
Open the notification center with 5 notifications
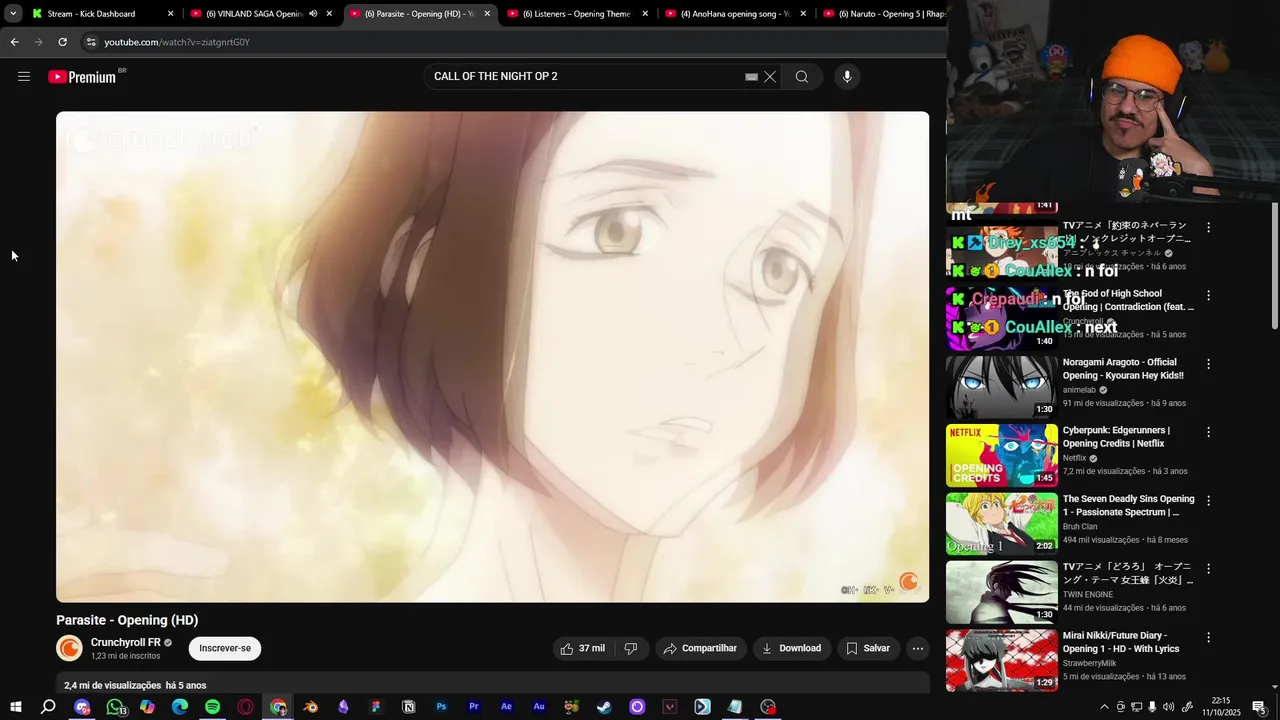point(1259,707)
